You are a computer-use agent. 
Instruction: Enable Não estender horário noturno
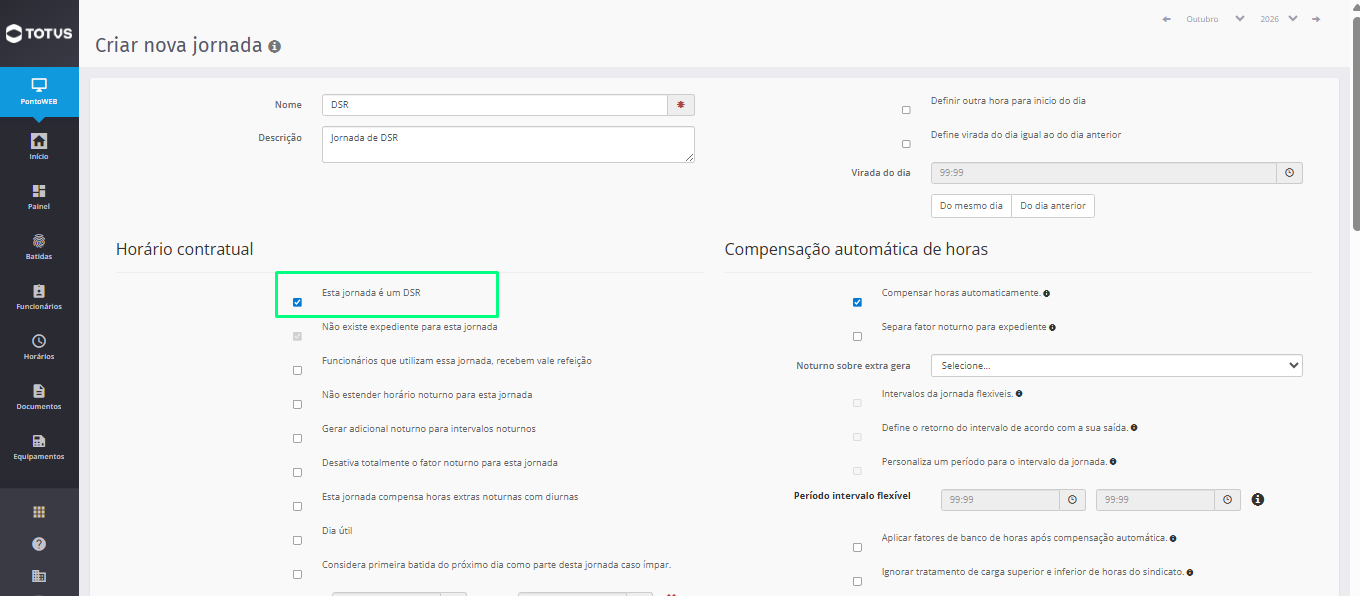pos(297,404)
